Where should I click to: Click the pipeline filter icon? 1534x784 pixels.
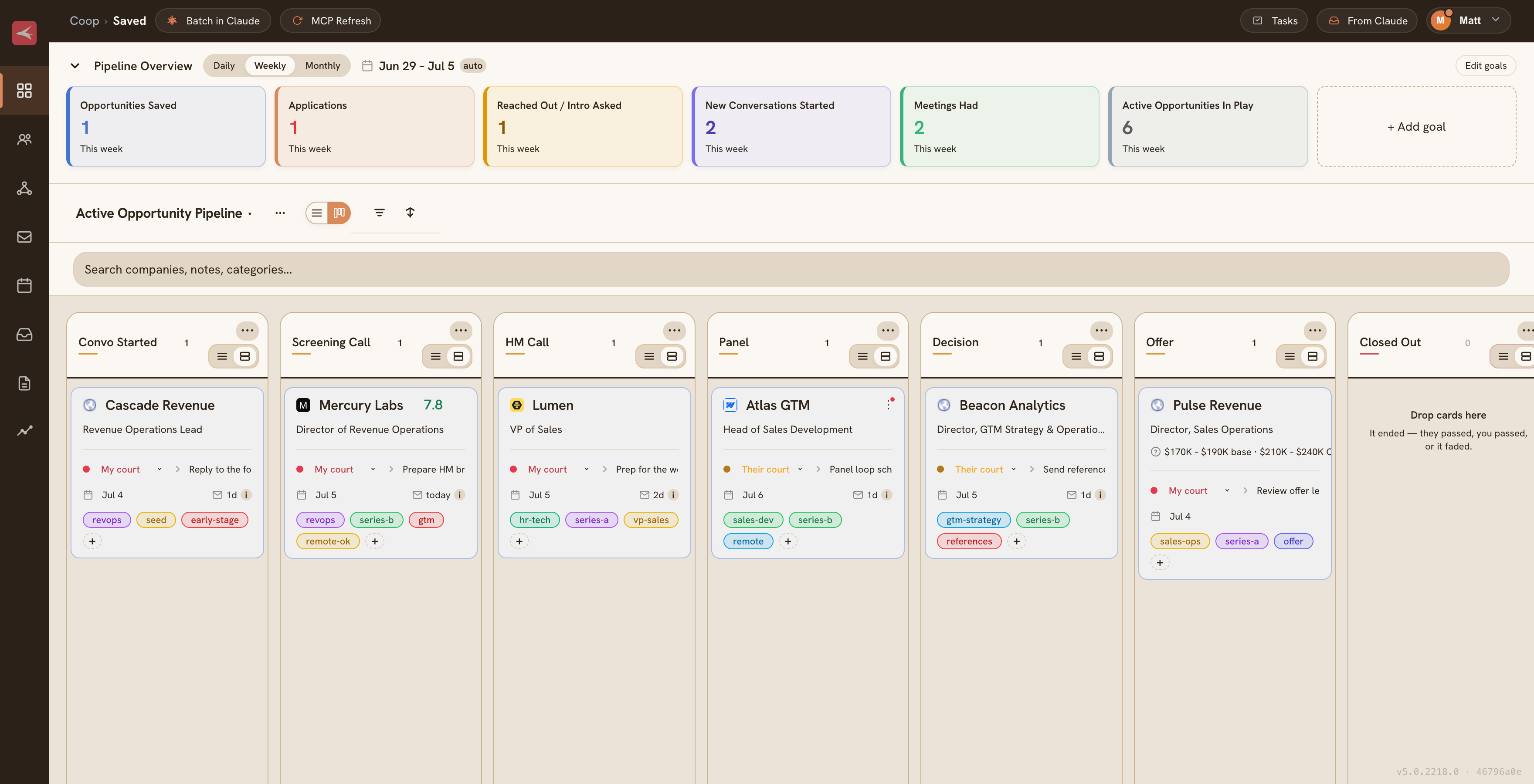coord(379,213)
